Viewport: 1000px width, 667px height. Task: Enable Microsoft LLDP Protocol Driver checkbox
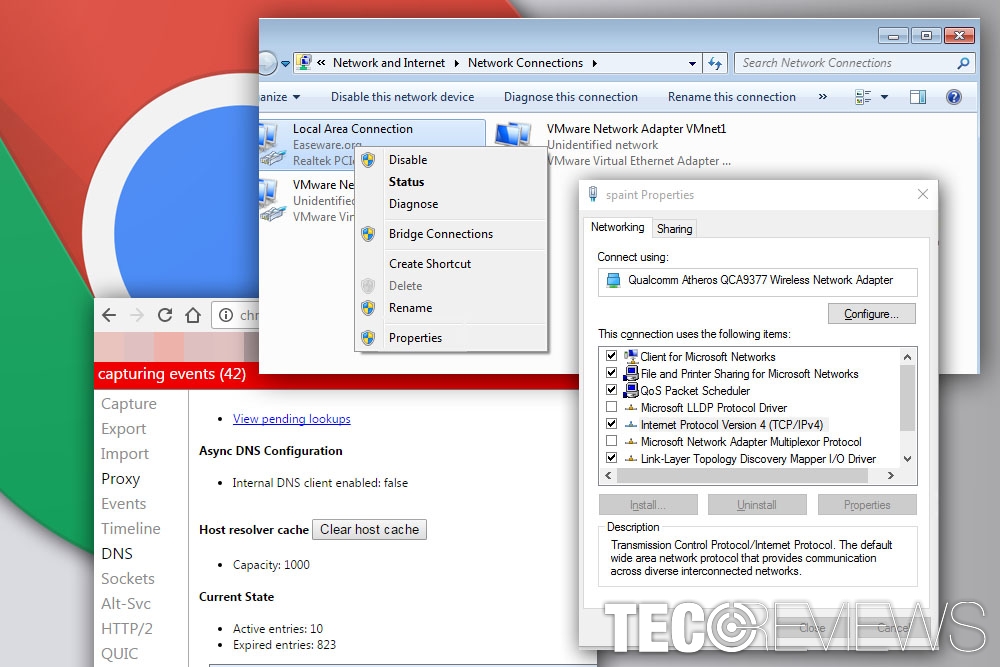coord(612,407)
